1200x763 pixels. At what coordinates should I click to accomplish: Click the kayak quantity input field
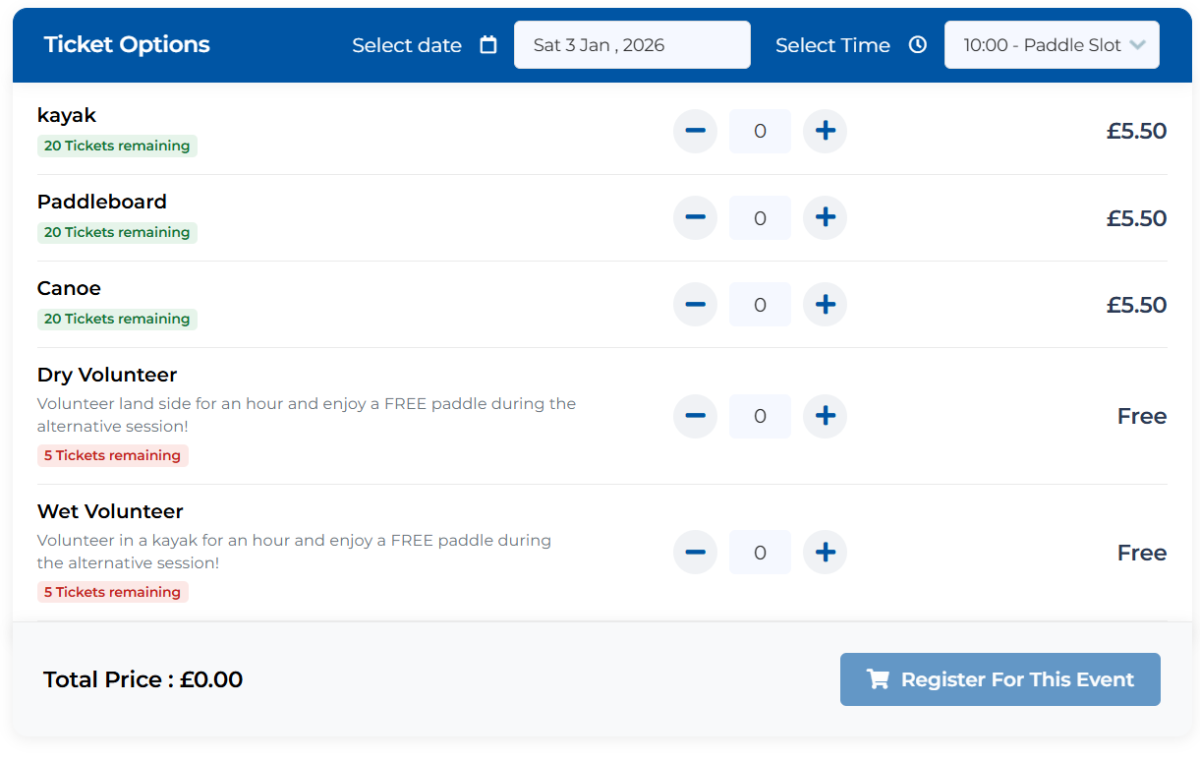(760, 131)
